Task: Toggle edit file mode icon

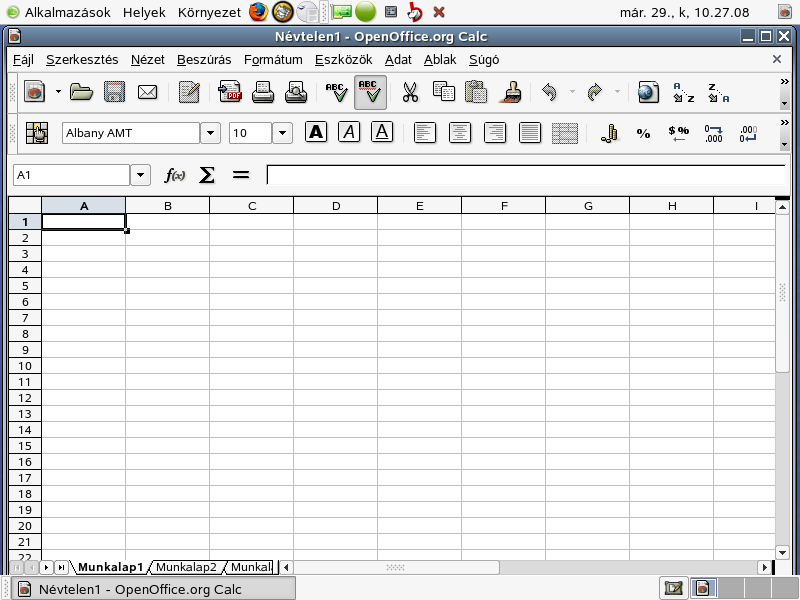Action: point(189,92)
